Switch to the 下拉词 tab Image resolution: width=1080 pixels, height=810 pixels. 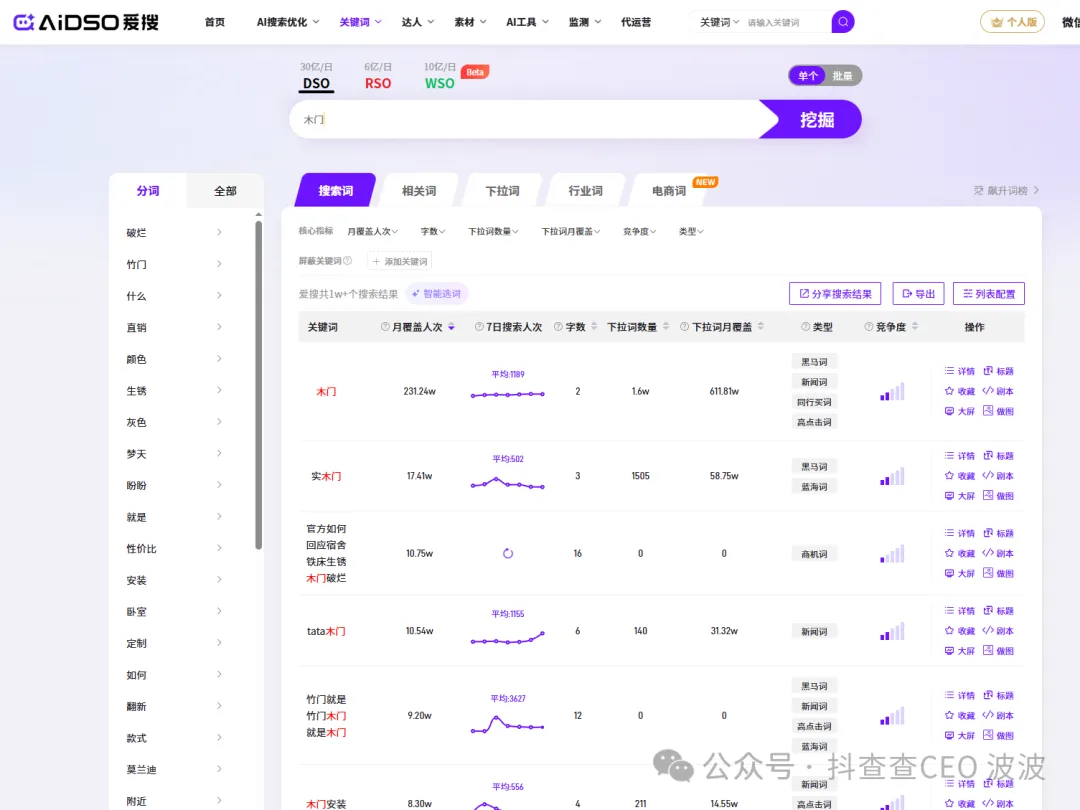pos(502,191)
